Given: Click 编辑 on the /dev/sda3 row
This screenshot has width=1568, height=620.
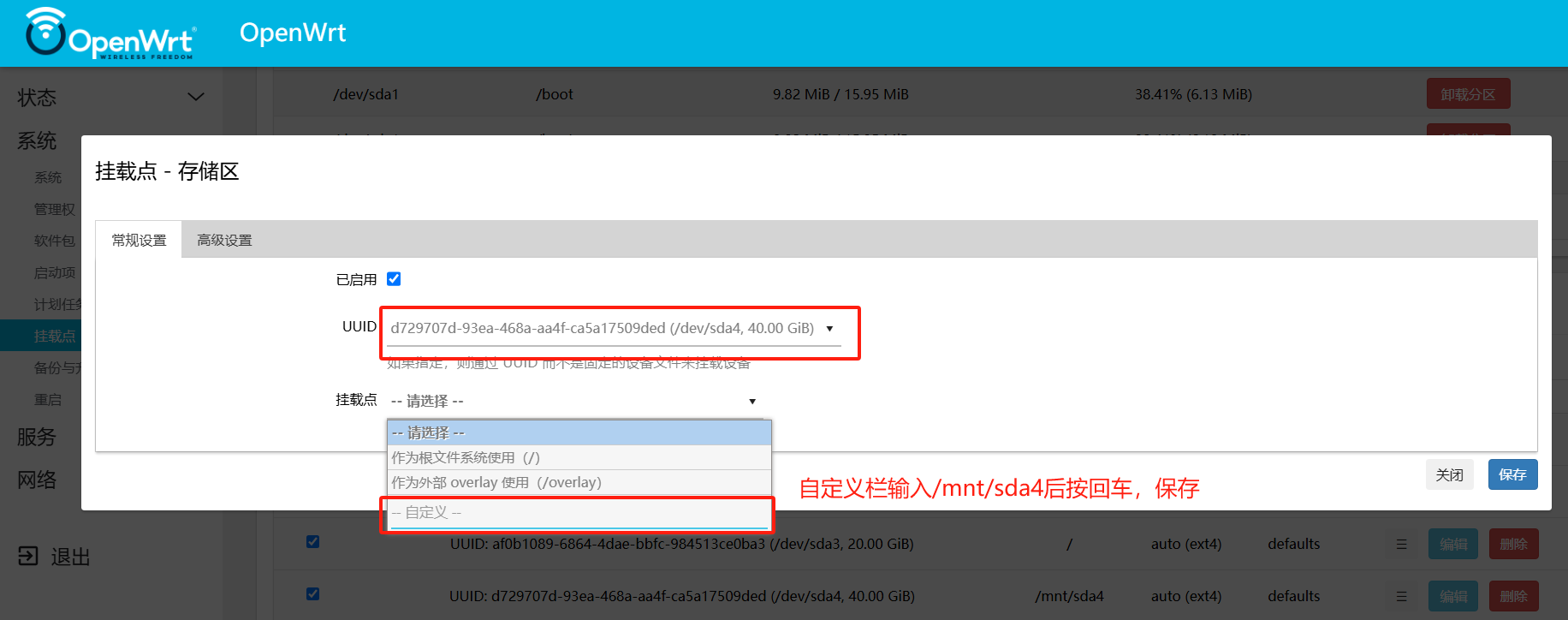Looking at the screenshot, I should click(x=1452, y=544).
